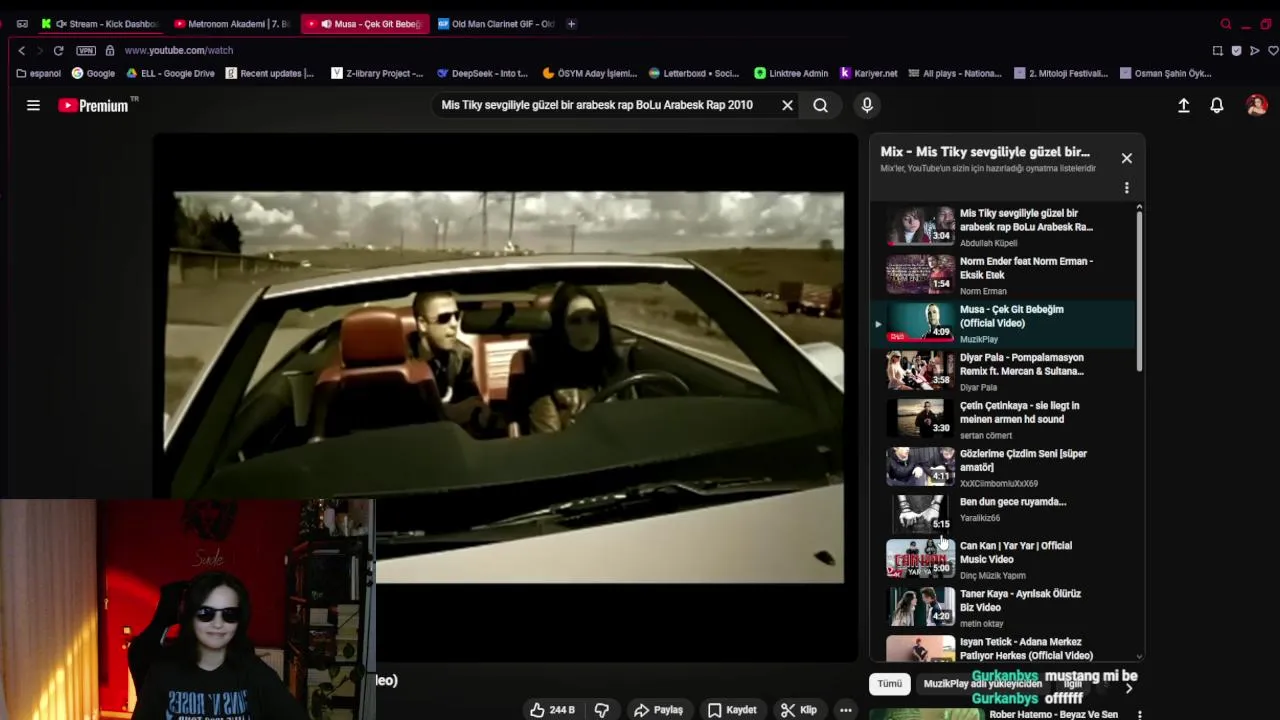Toggle the VPN badge in address bar

click(x=86, y=50)
